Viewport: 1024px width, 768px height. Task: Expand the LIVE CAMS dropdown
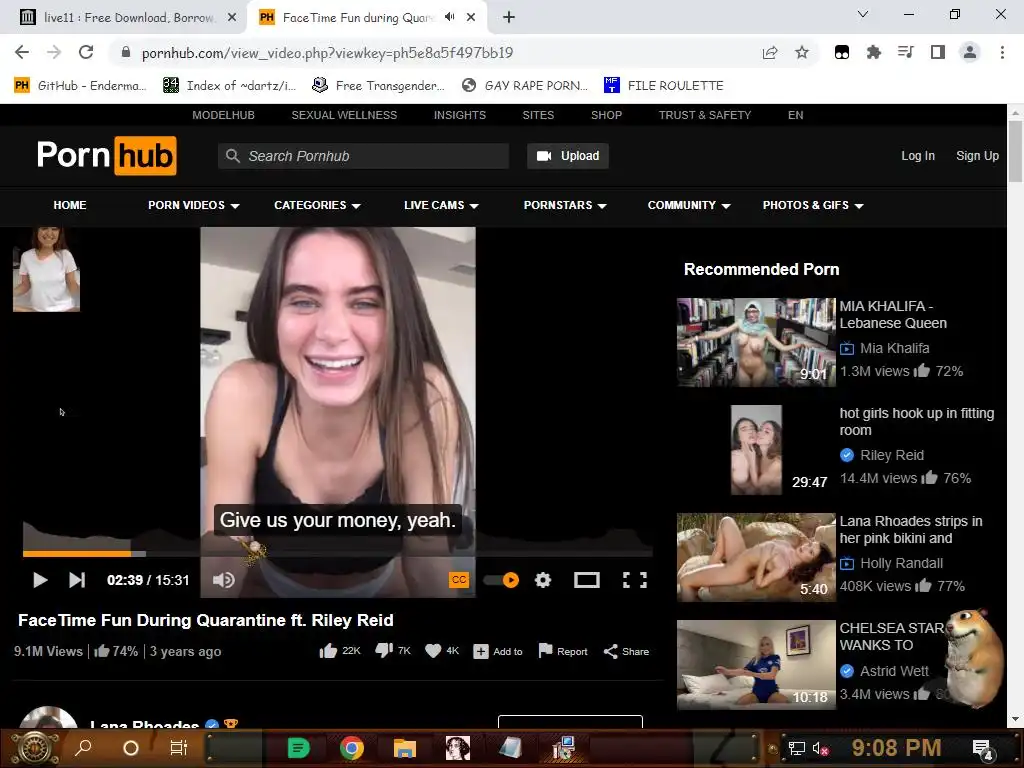click(441, 205)
